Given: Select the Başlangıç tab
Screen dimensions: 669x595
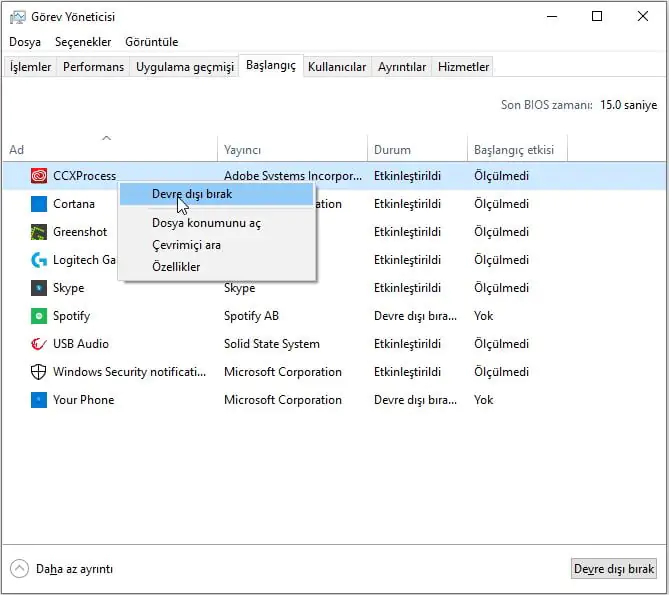Looking at the screenshot, I should pyautogui.click(x=271, y=66).
